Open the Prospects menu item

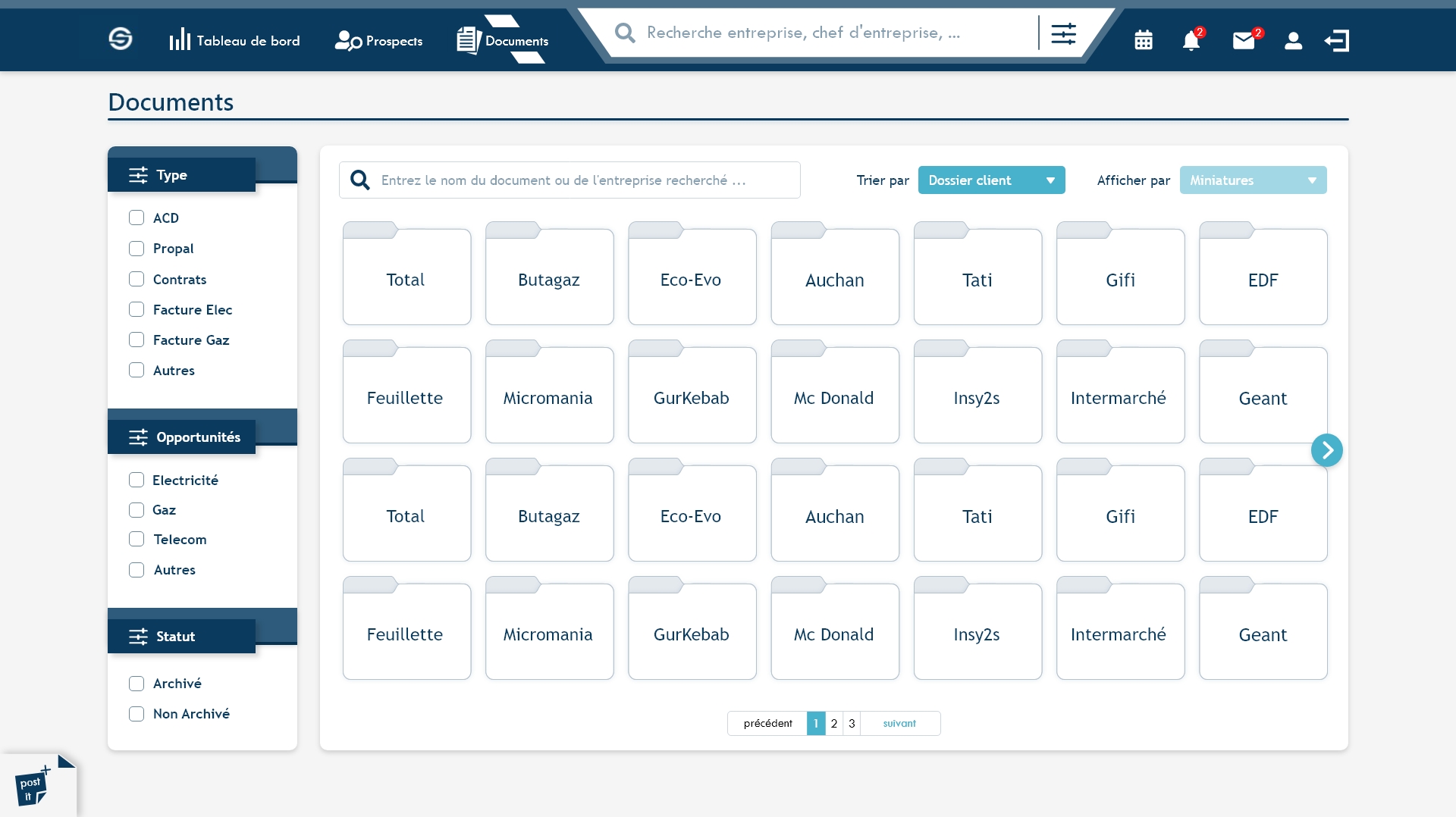(378, 40)
